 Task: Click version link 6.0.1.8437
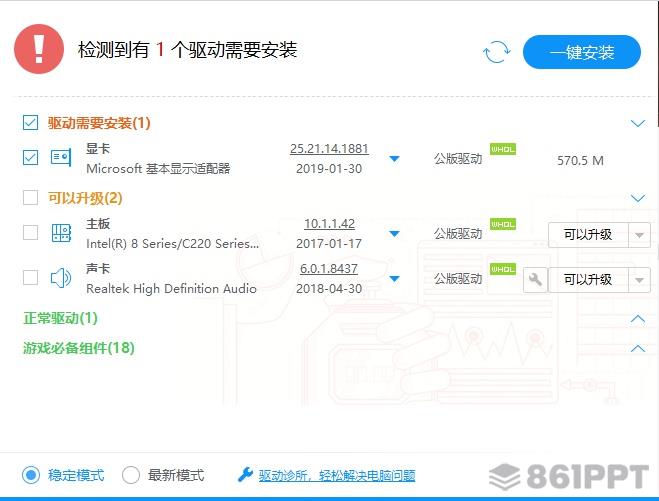coord(329,269)
